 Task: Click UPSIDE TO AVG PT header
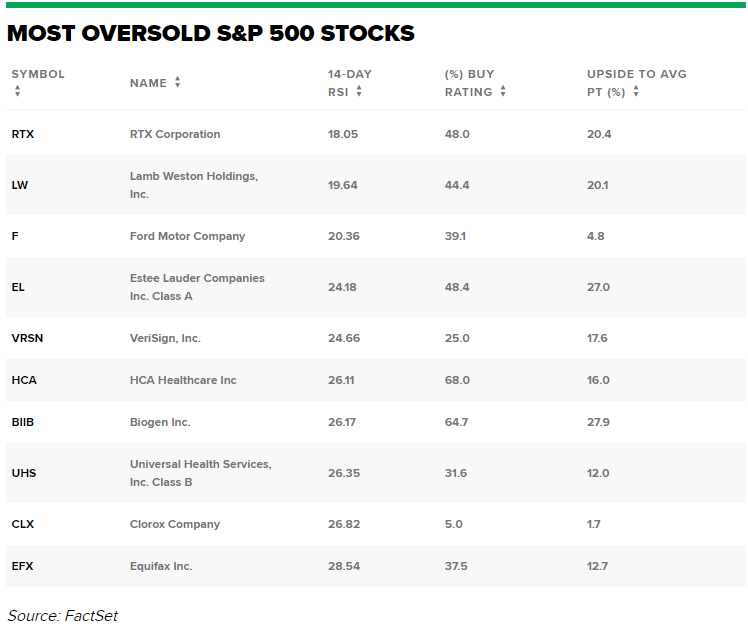click(637, 83)
